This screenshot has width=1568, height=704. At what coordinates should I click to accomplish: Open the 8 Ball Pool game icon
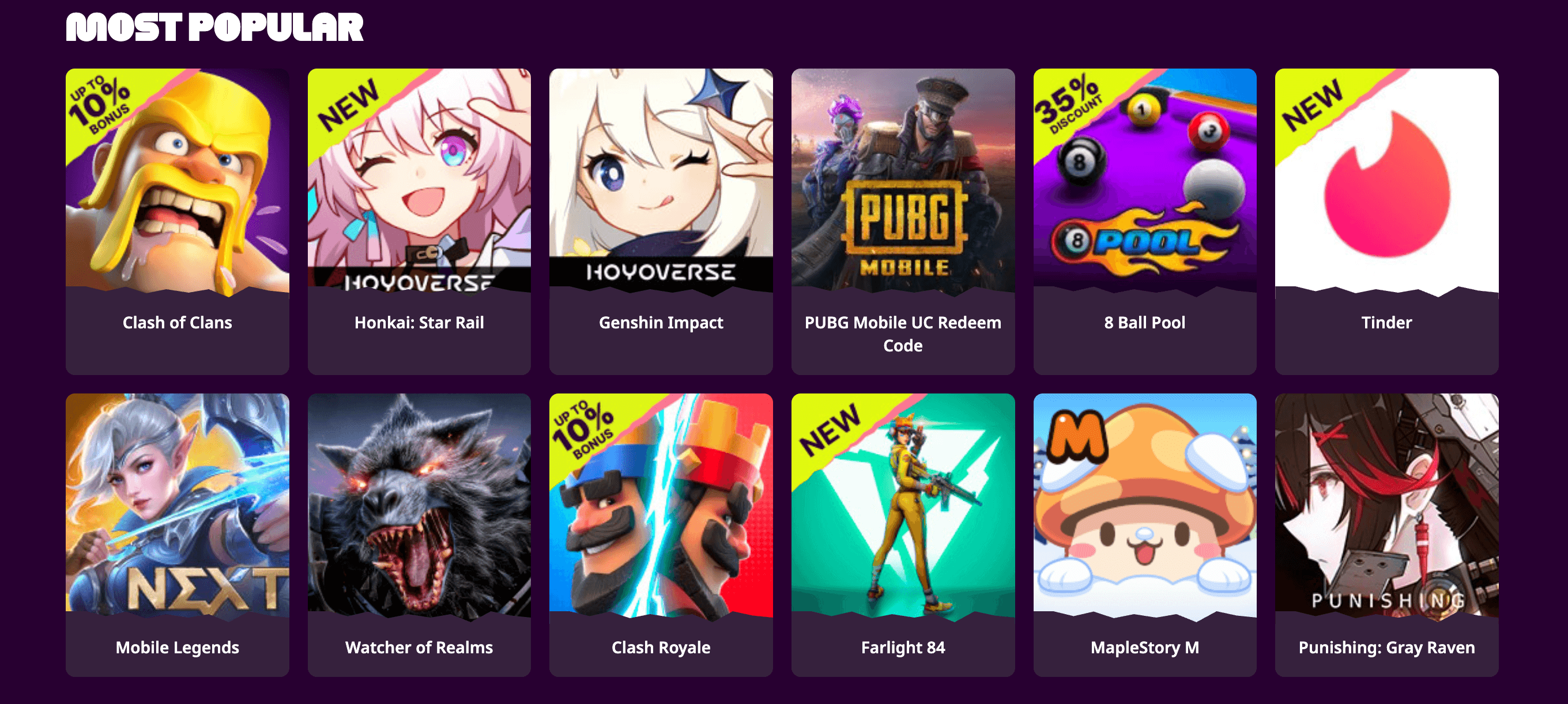coord(1145,183)
